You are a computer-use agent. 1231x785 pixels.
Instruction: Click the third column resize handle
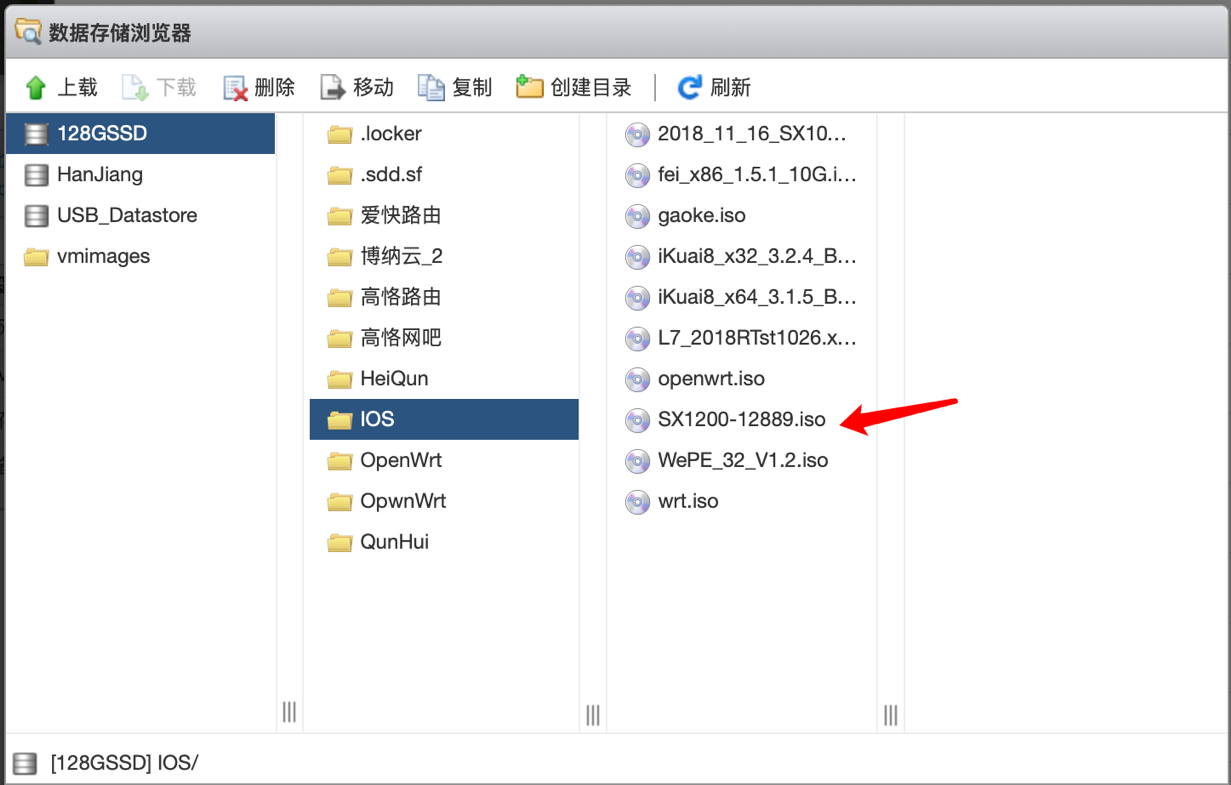(890, 715)
